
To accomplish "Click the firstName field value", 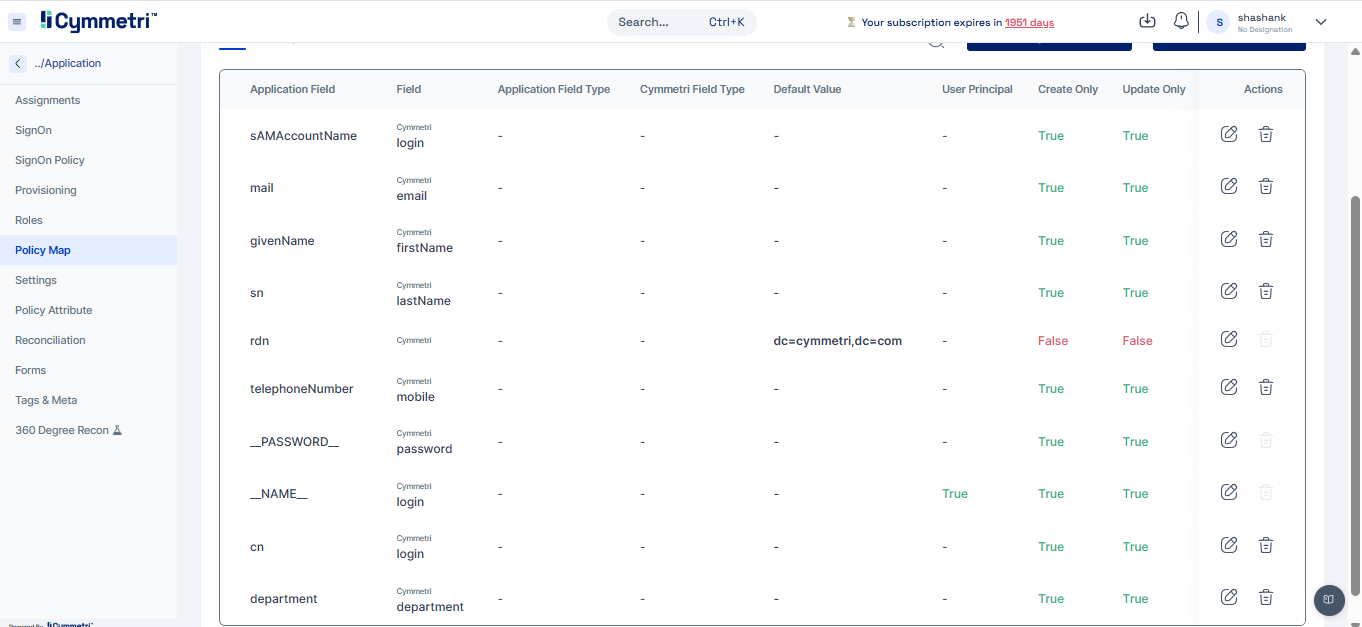I will 425,248.
